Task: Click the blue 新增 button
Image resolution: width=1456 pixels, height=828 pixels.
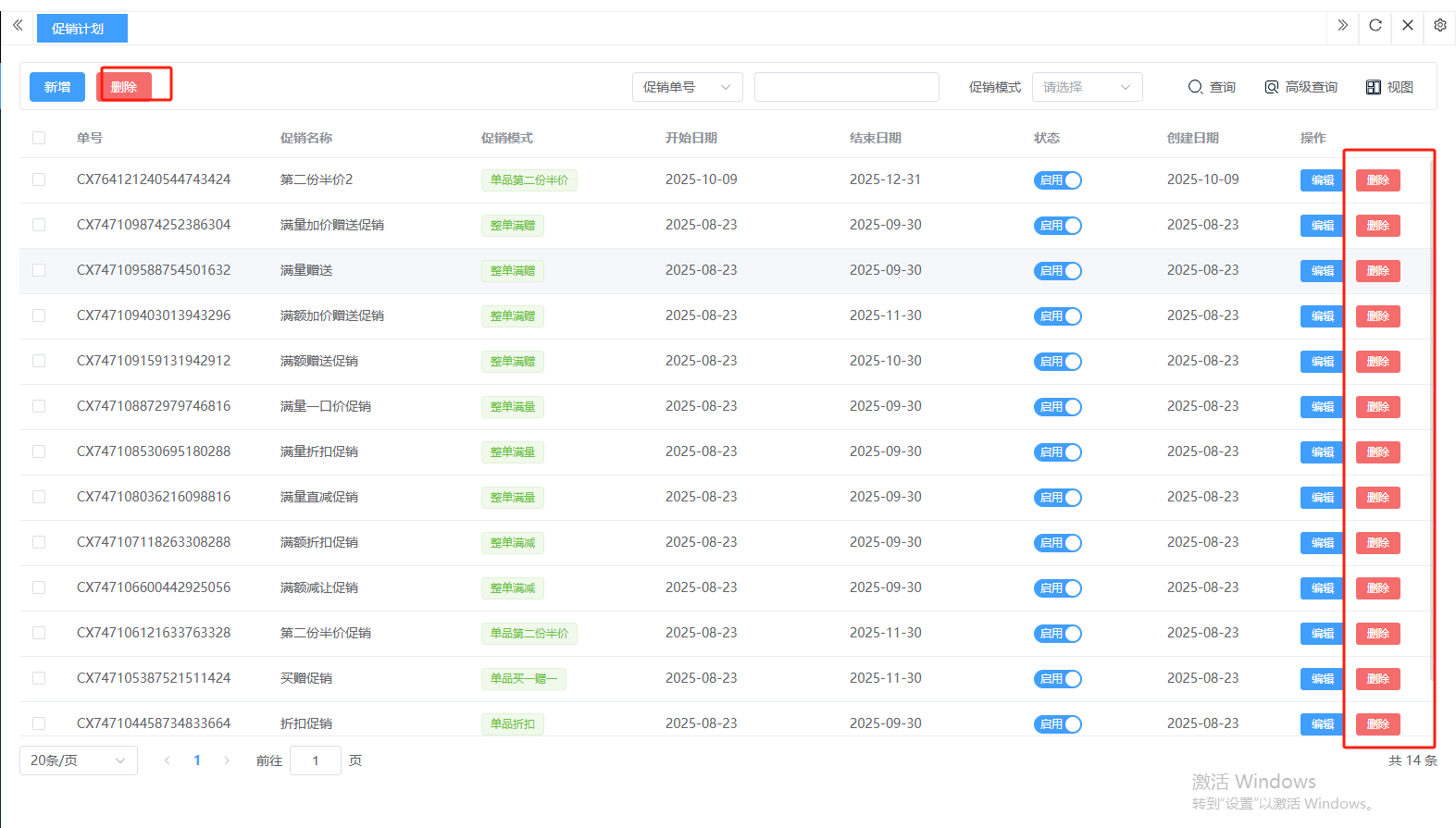Action: click(57, 87)
